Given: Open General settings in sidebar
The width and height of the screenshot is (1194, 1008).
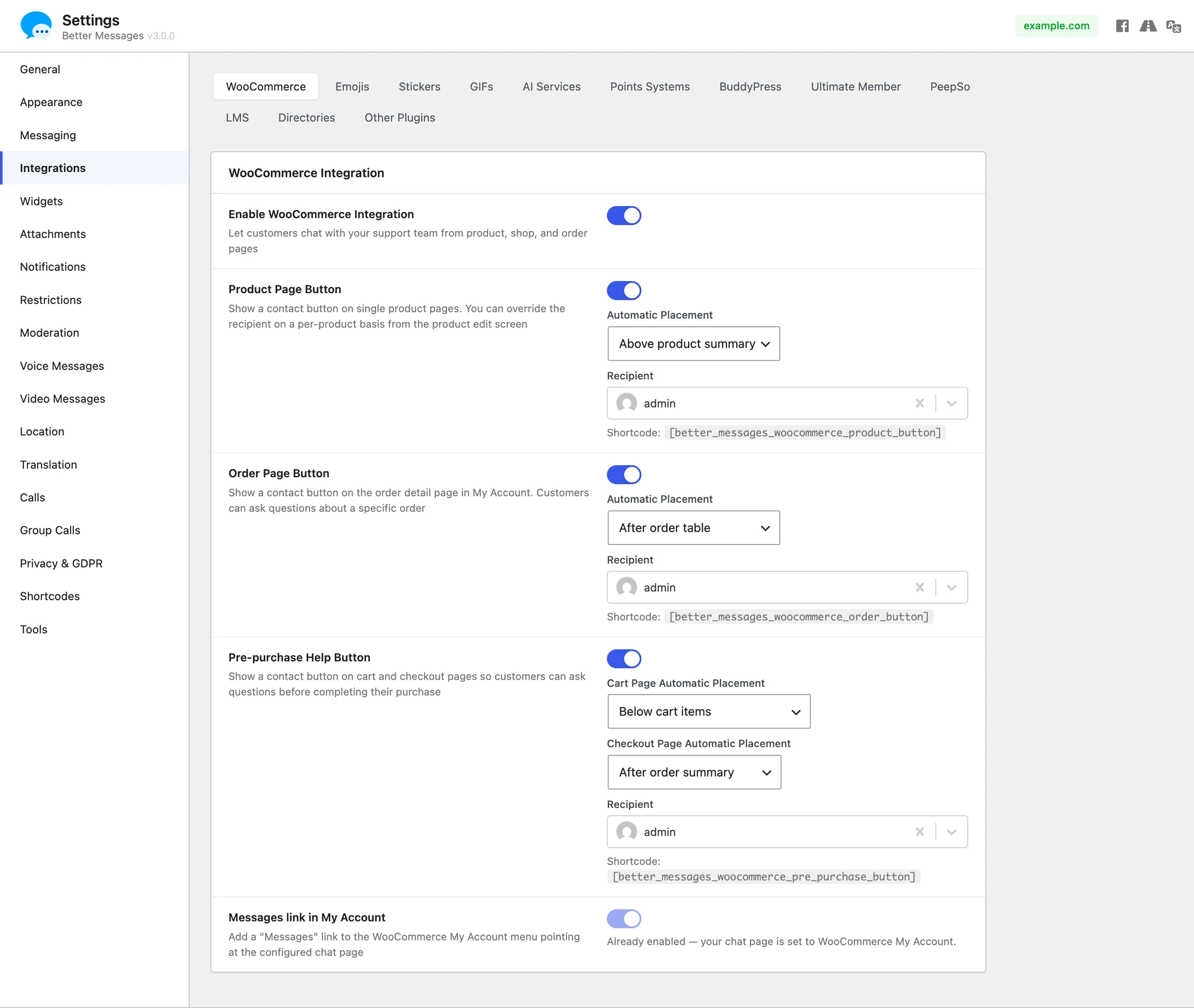Looking at the screenshot, I should pyautogui.click(x=94, y=69).
